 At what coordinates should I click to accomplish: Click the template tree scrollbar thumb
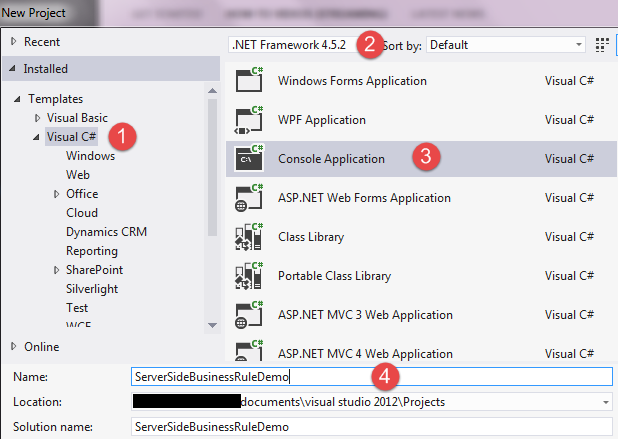pyautogui.click(x=212, y=167)
